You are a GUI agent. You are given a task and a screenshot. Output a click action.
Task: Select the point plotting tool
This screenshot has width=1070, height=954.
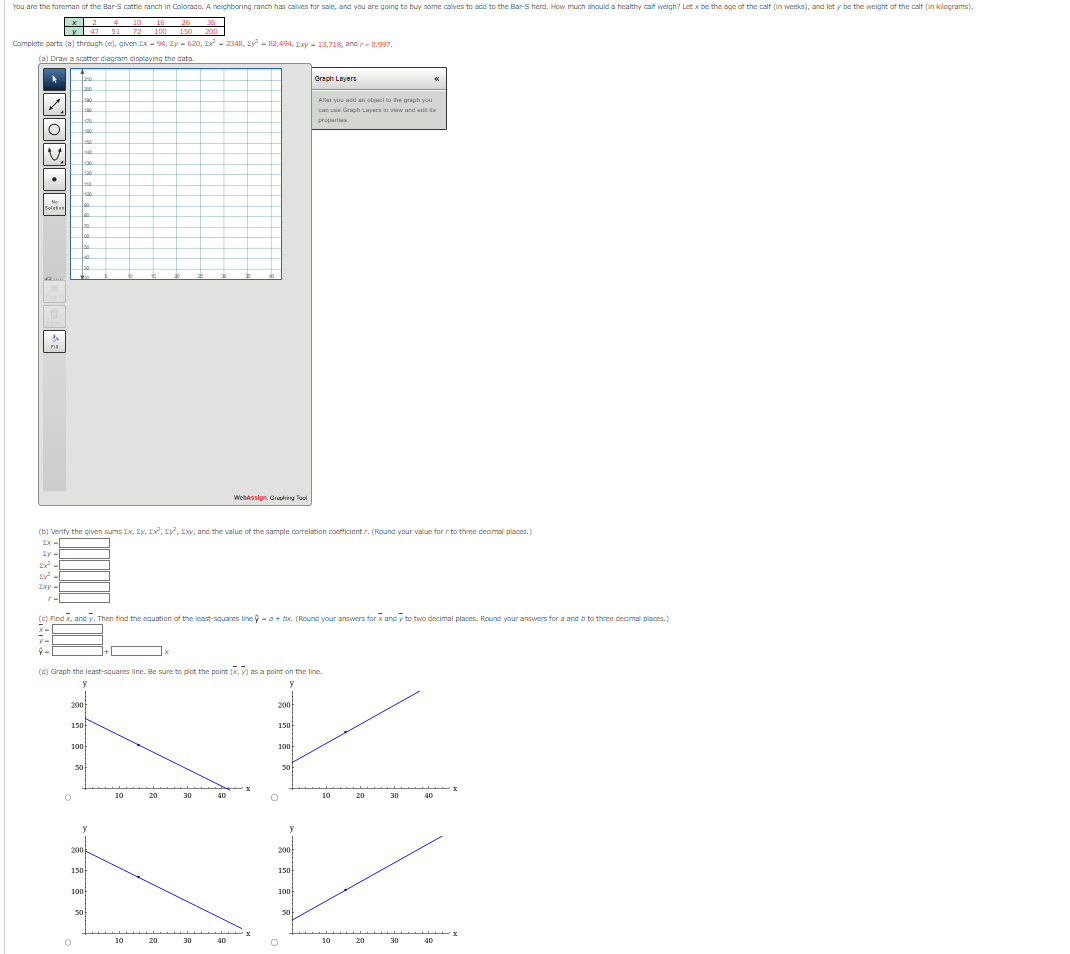coord(54,180)
